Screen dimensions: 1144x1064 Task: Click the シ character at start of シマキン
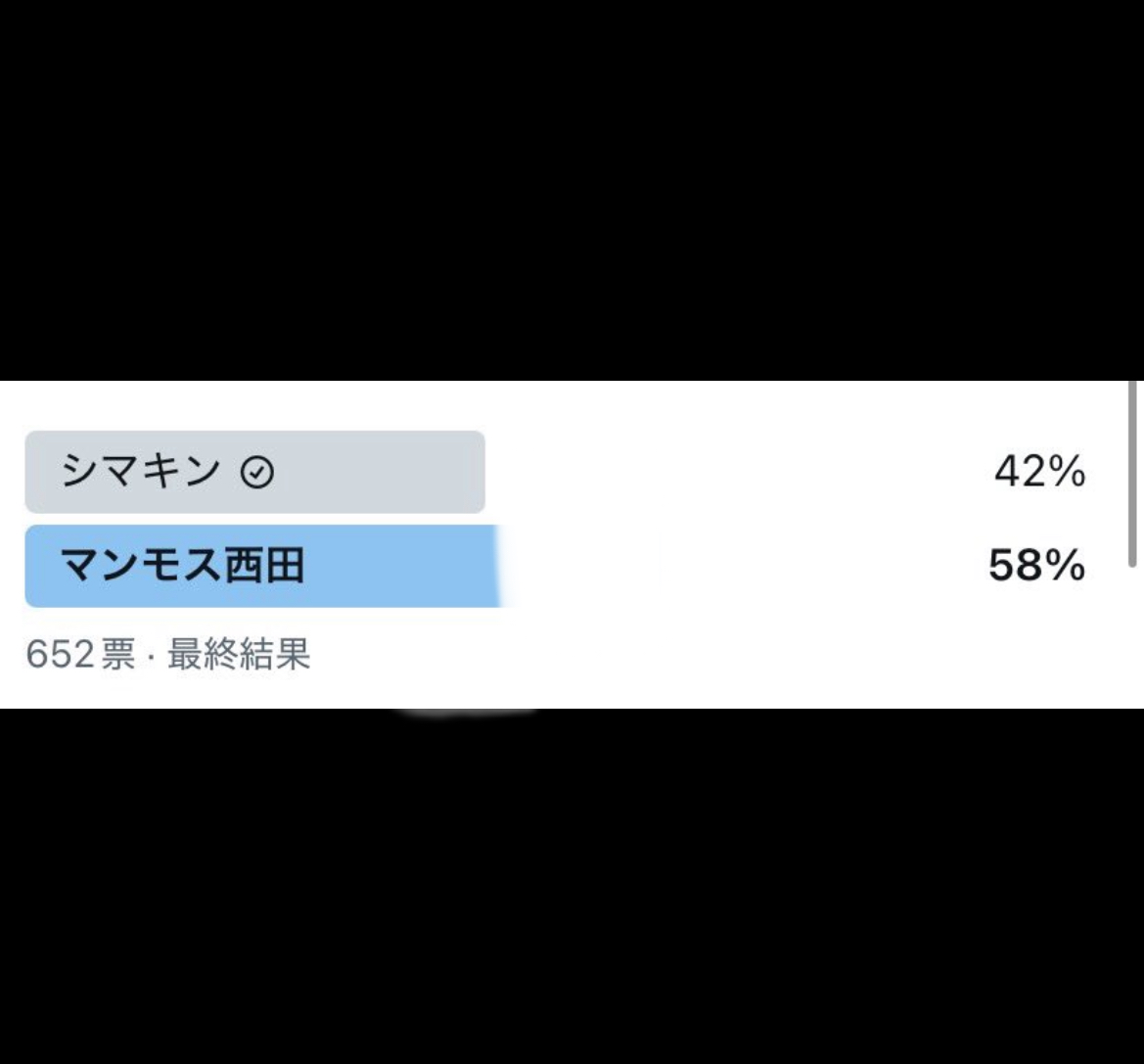point(79,471)
